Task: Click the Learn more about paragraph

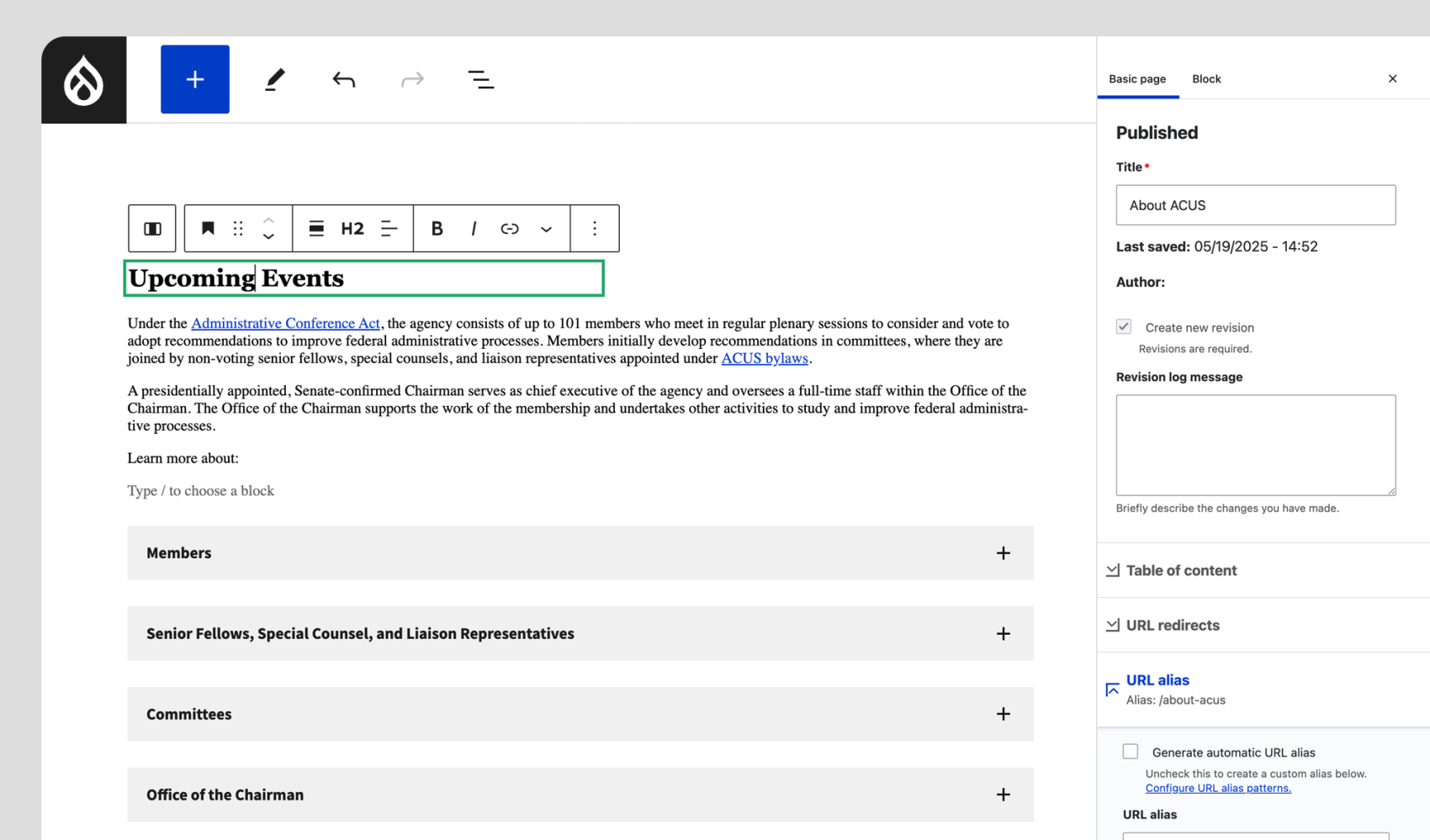Action: (x=183, y=458)
